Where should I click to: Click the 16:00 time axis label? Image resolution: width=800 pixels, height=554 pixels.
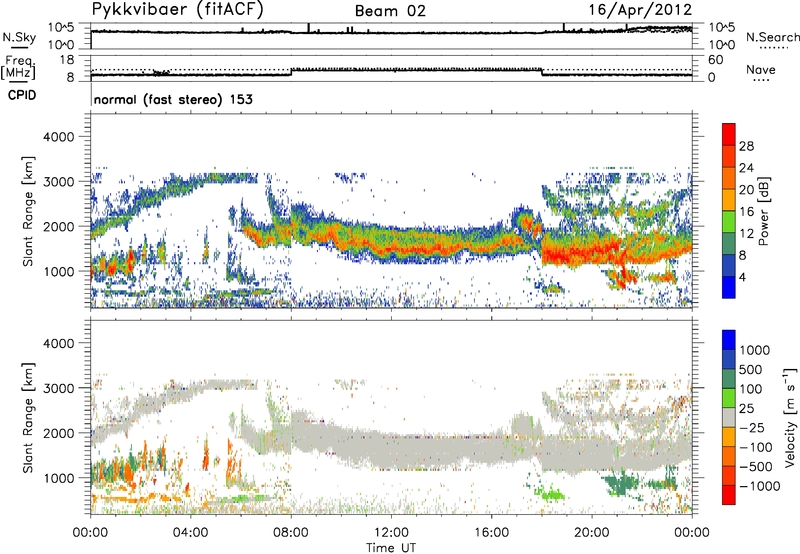point(491,533)
